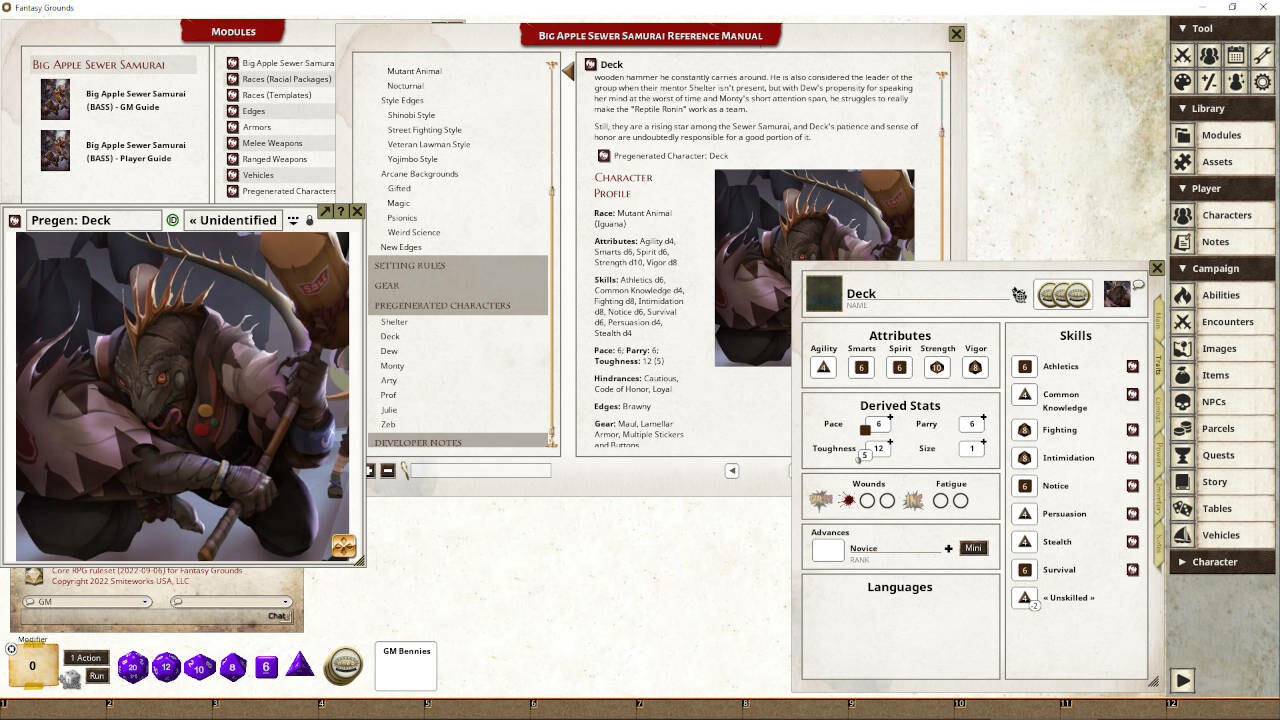Open Modules from the Library panel
Image resolution: width=1280 pixels, height=720 pixels.
pyautogui.click(x=1221, y=135)
